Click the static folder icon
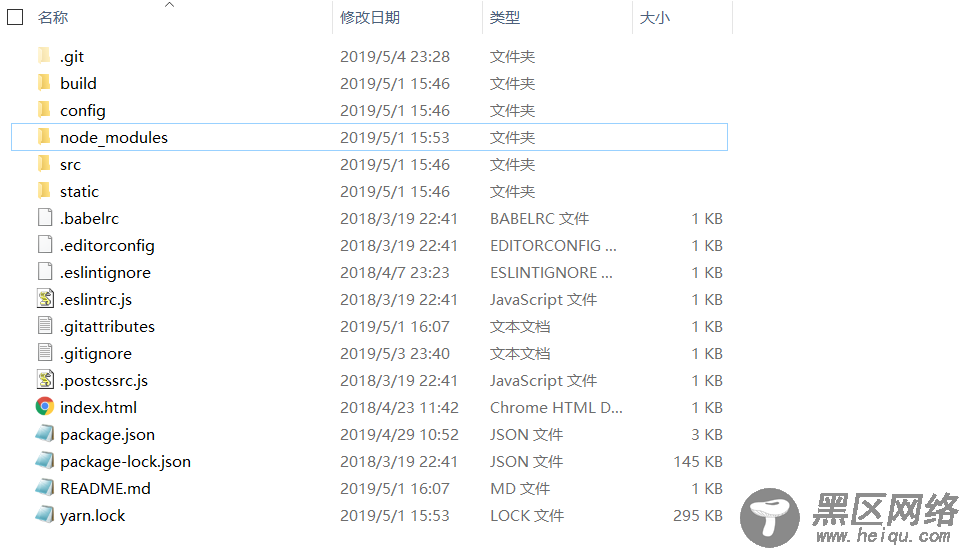This screenshot has width=972, height=553. click(x=44, y=190)
